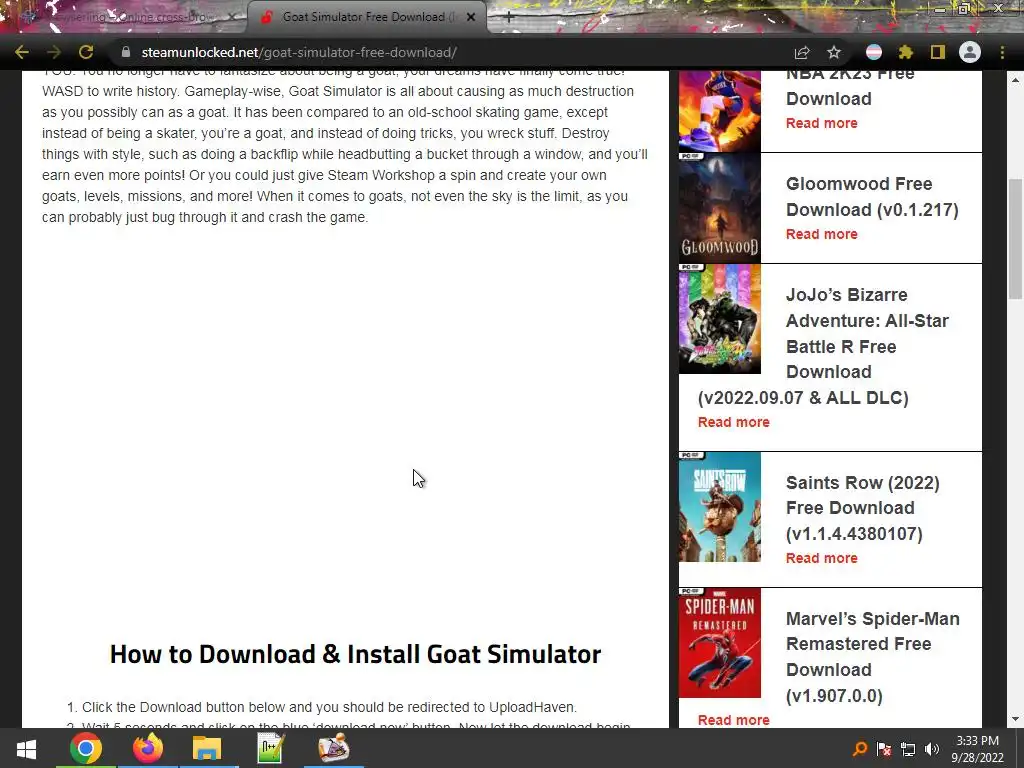Open the Windows Start menu

[26, 748]
